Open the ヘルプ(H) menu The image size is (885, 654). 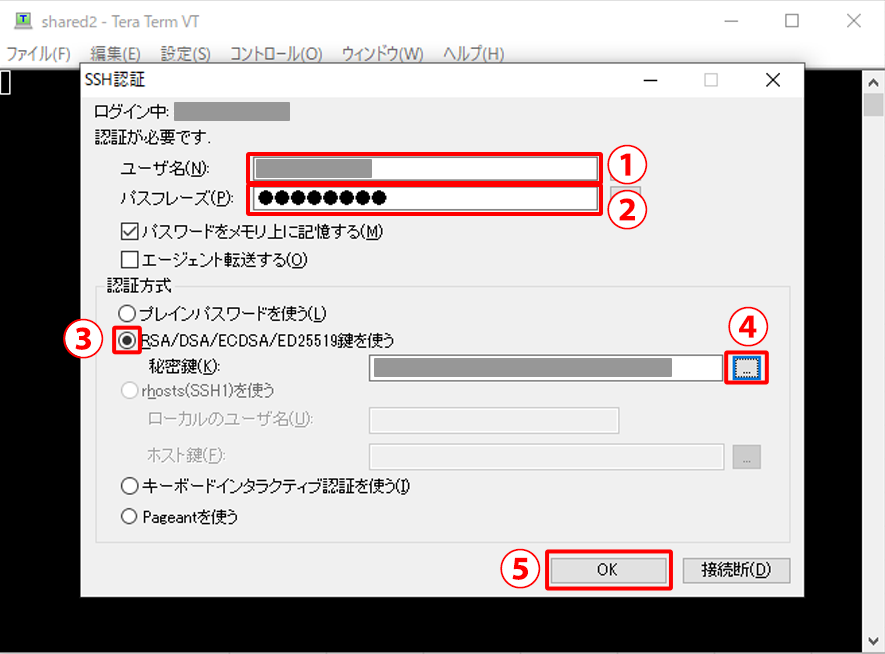[473, 53]
